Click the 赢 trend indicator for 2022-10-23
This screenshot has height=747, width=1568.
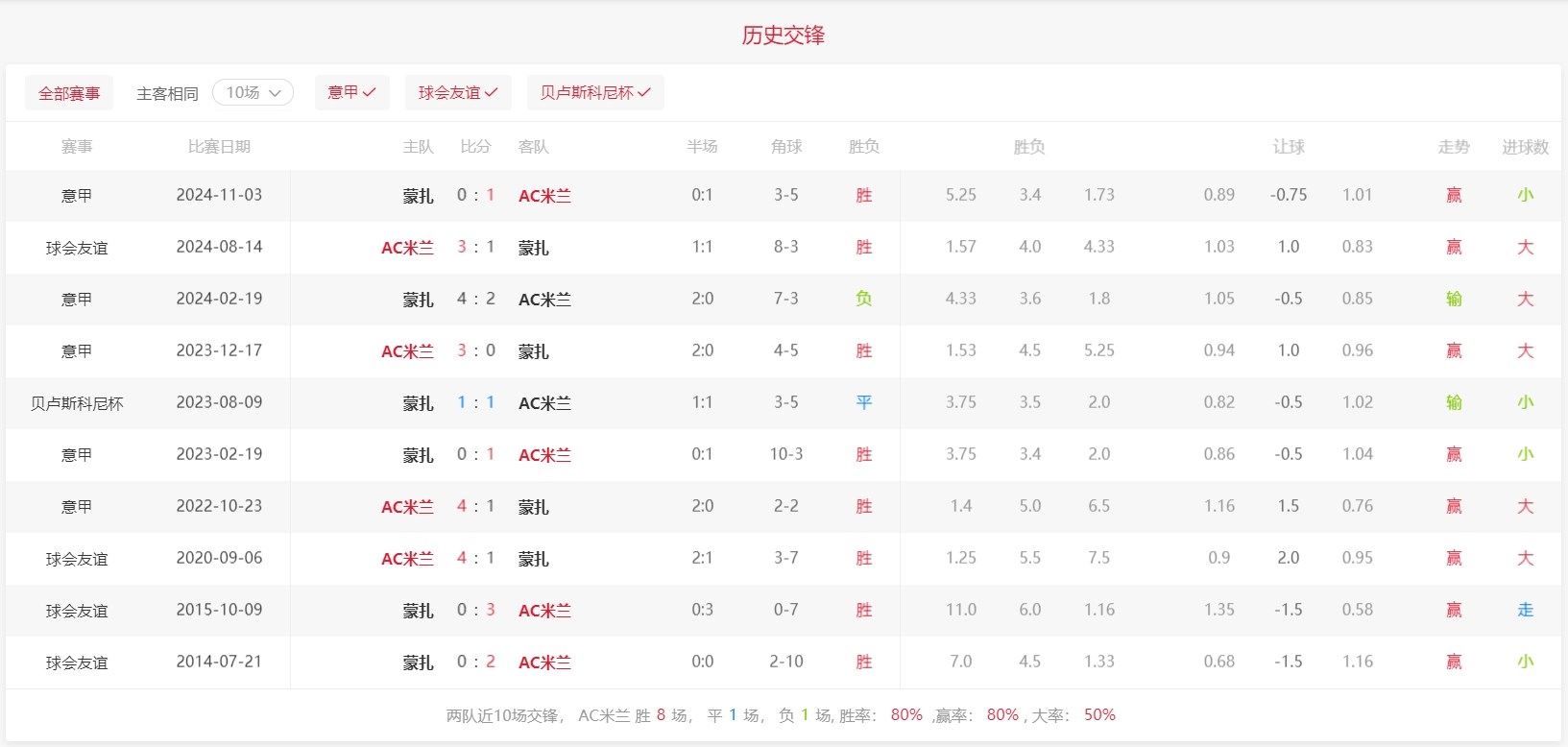coord(1454,506)
